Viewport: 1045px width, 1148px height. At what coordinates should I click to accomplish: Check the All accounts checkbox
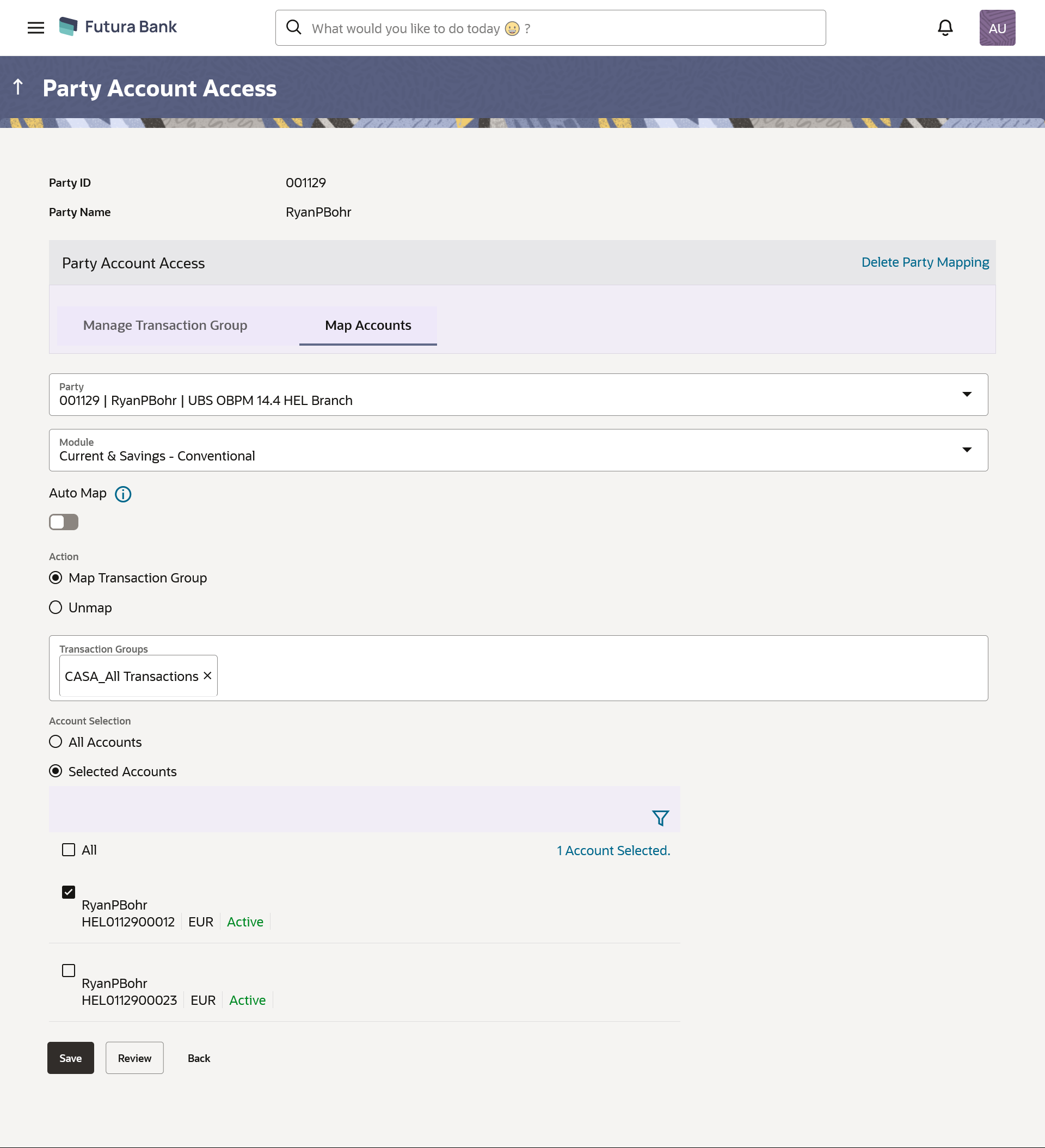click(x=69, y=850)
